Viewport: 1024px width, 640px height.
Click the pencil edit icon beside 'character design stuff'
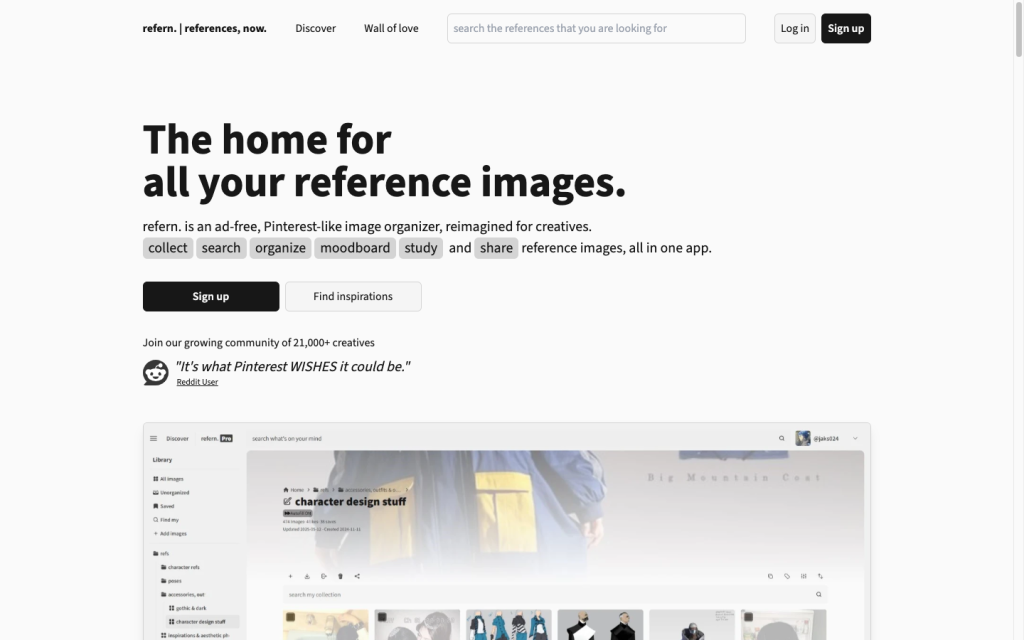point(288,501)
